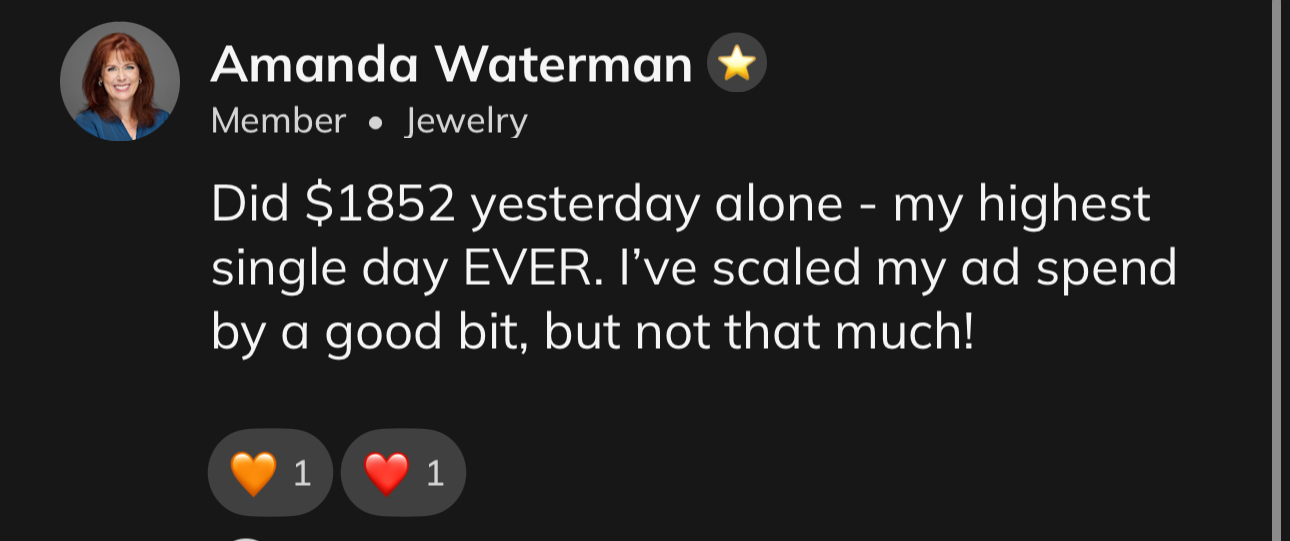Click the vertical scrollbar on right edge

pyautogui.click(x=1276, y=270)
